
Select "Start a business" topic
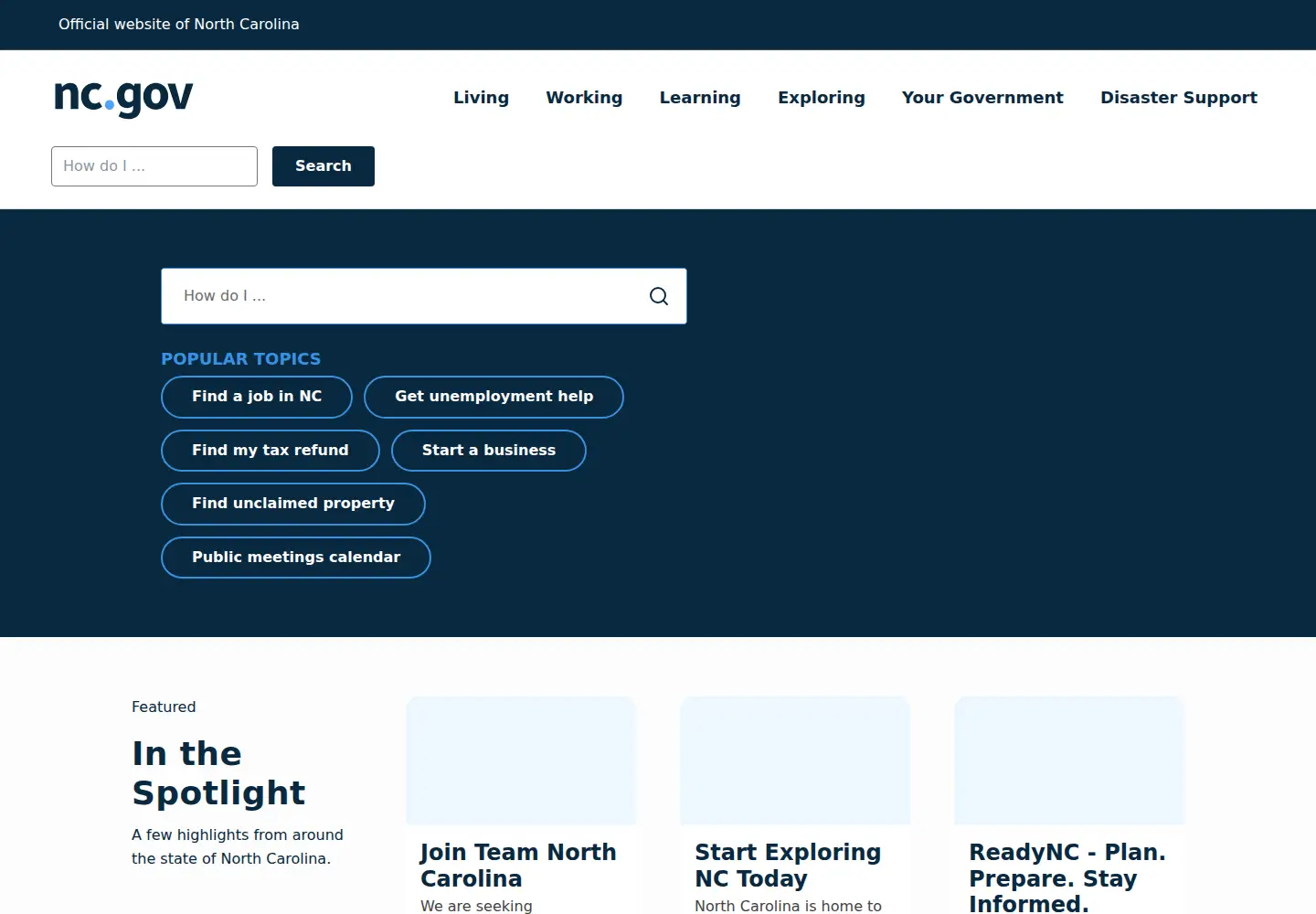pos(489,451)
